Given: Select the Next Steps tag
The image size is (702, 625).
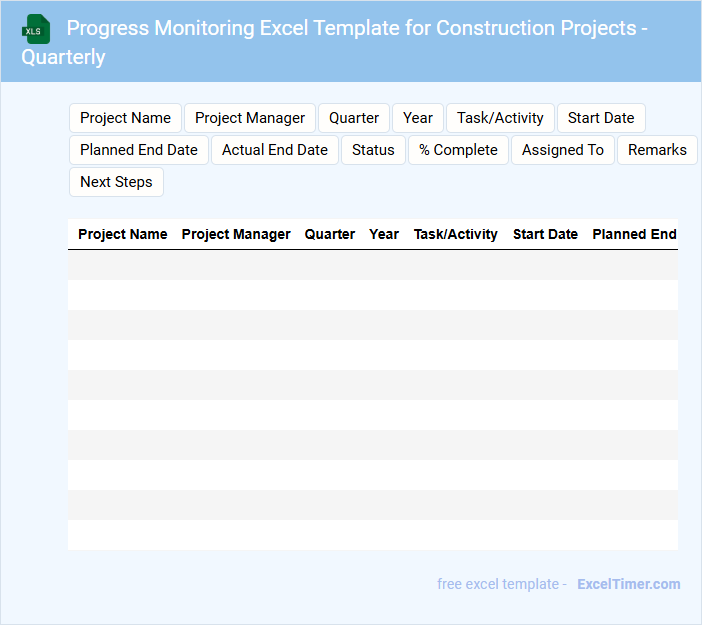Looking at the screenshot, I should (x=116, y=182).
